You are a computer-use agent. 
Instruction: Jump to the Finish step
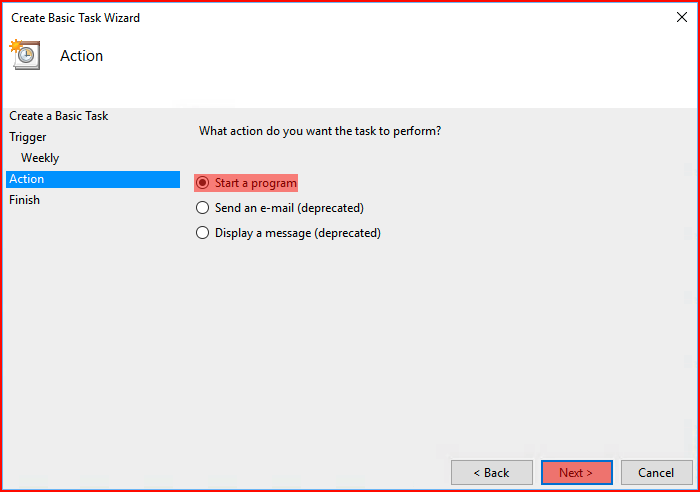pyautogui.click(x=24, y=200)
